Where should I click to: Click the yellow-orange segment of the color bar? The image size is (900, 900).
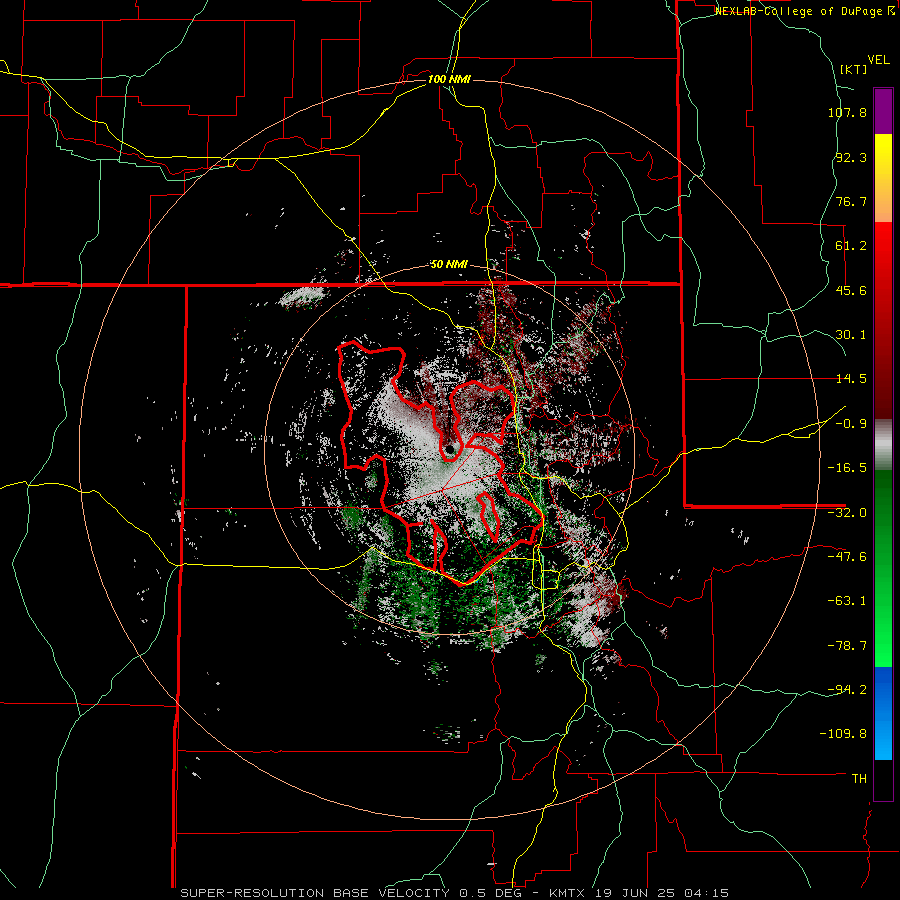click(x=883, y=178)
